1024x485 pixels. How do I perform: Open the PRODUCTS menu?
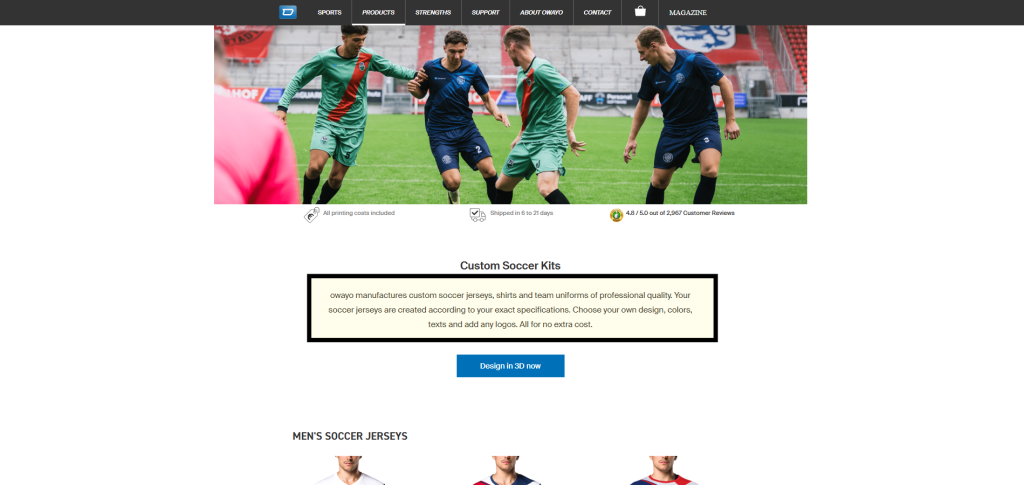click(378, 12)
